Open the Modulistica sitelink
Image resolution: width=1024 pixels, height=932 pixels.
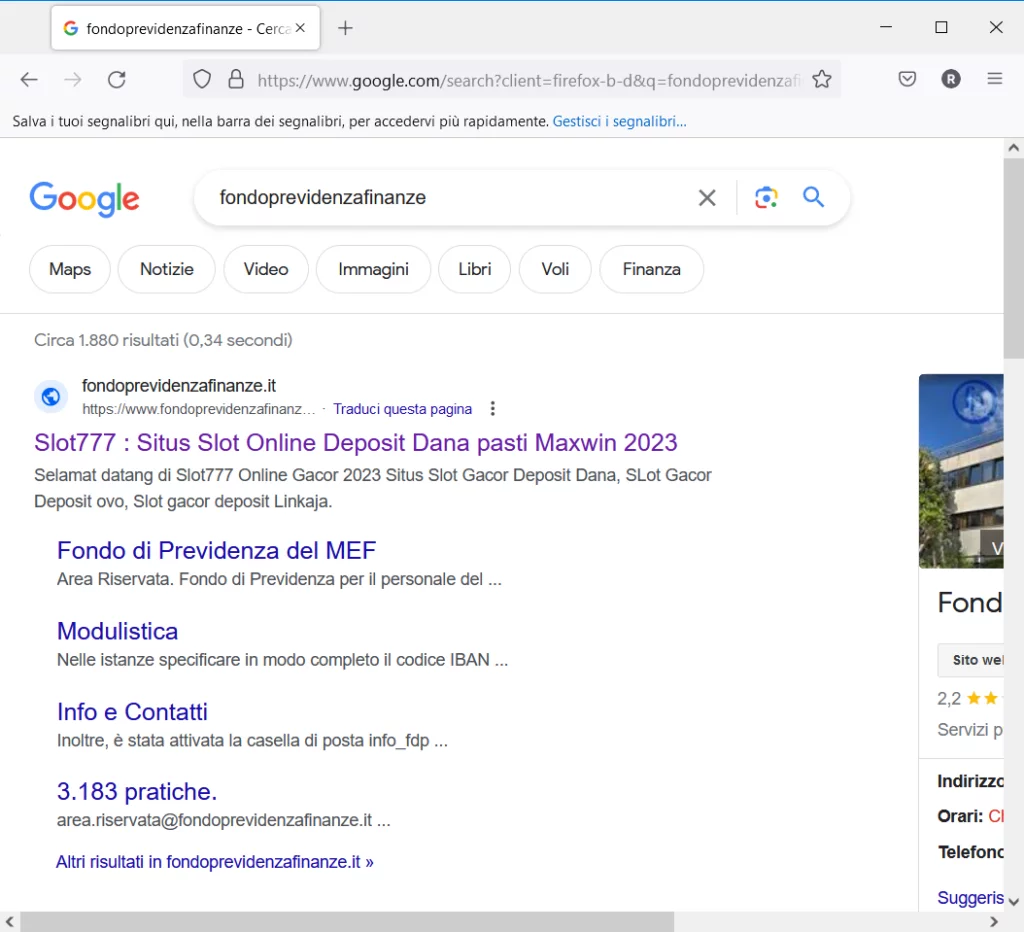tap(117, 631)
